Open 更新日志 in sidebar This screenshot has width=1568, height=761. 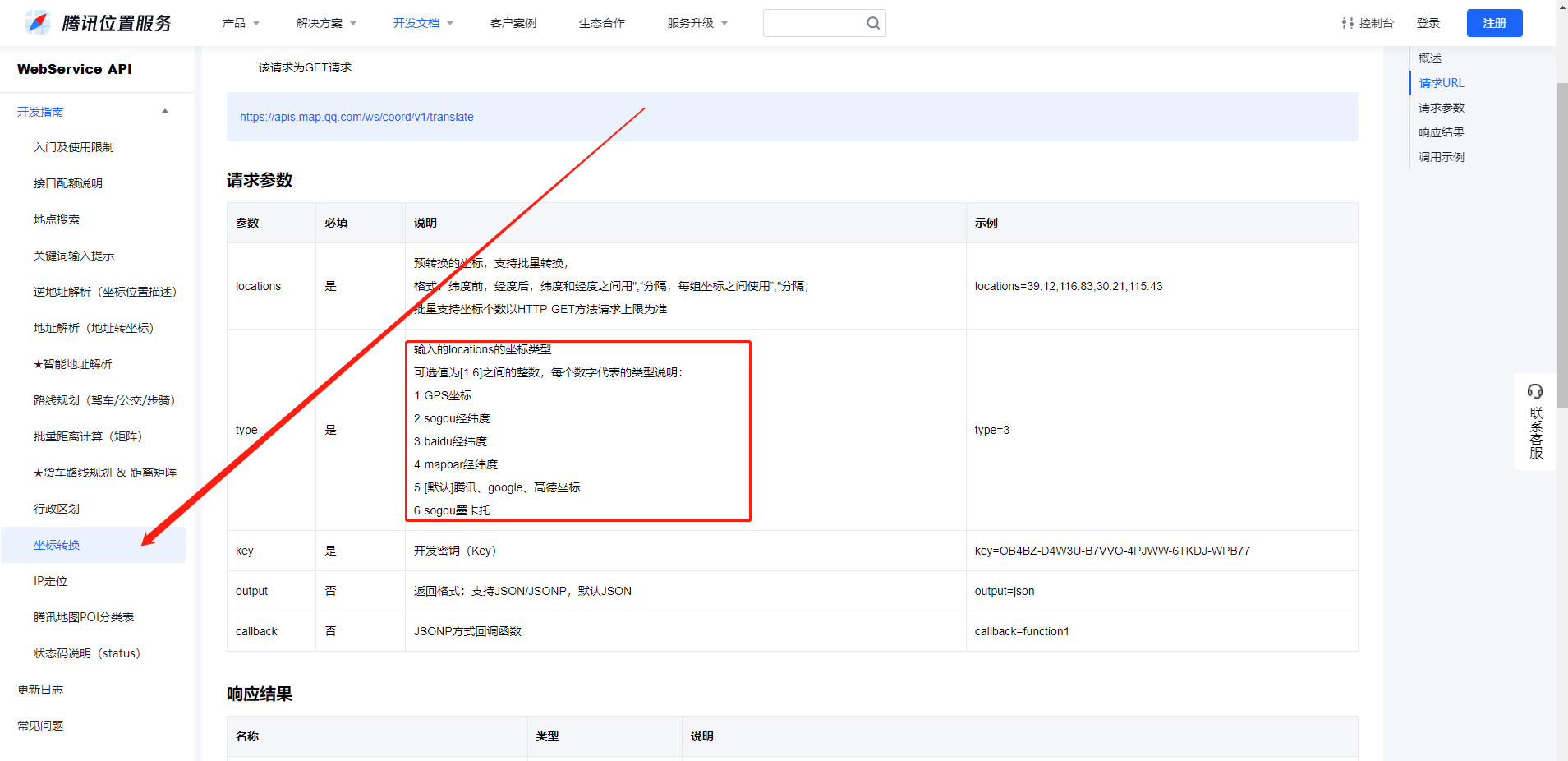40,690
